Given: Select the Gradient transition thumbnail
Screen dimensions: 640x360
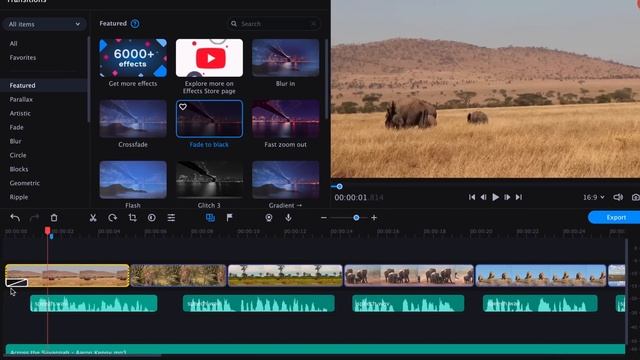Looking at the screenshot, I should tap(286, 180).
